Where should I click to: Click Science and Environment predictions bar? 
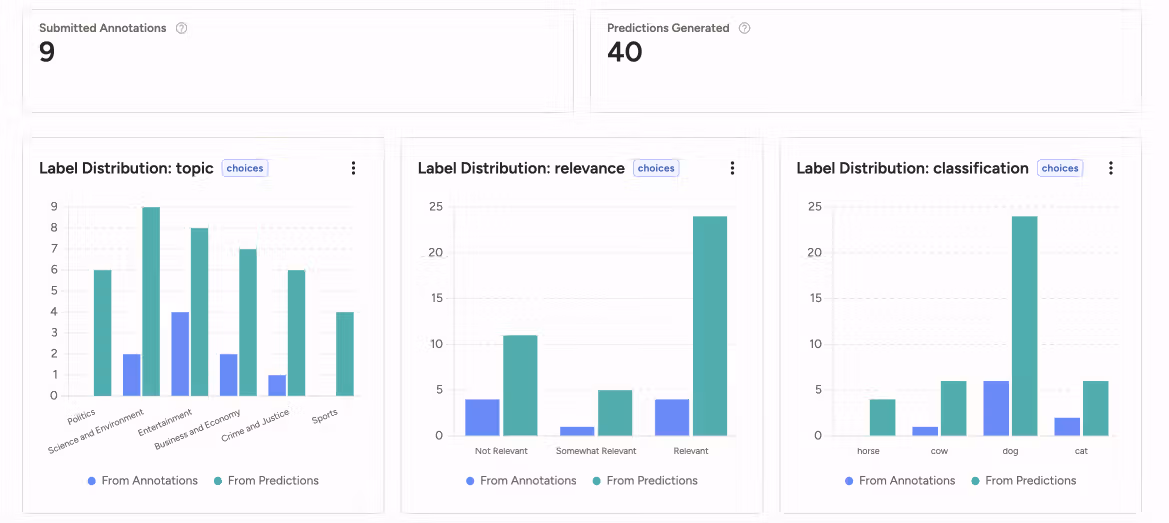click(151, 302)
